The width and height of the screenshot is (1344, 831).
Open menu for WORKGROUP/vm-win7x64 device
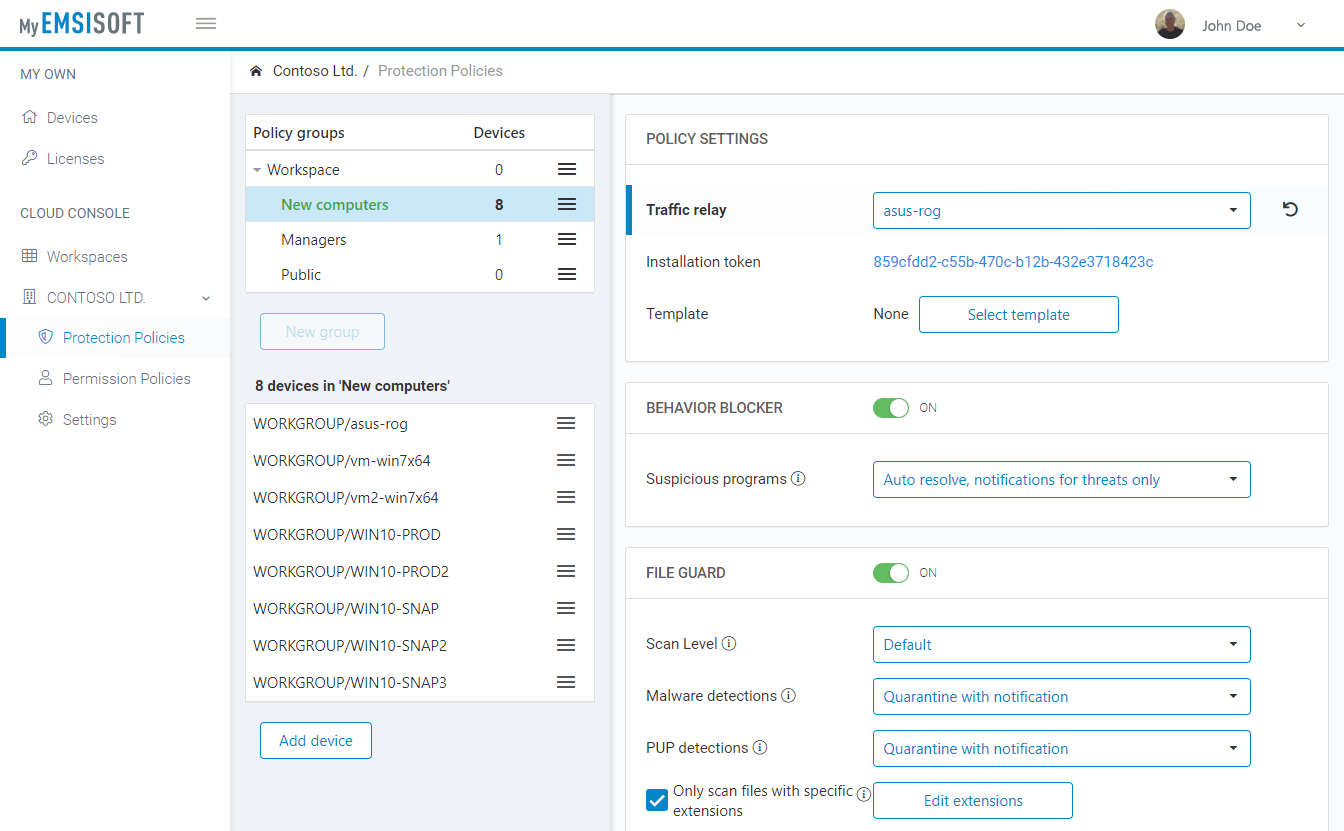[566, 460]
